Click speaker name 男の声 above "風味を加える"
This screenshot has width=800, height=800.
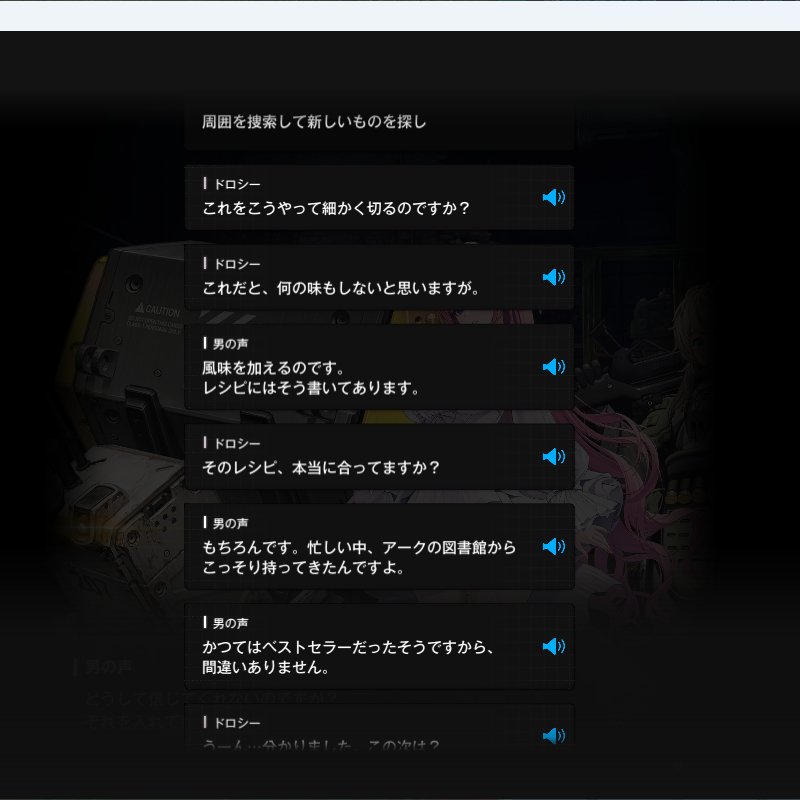(231, 344)
